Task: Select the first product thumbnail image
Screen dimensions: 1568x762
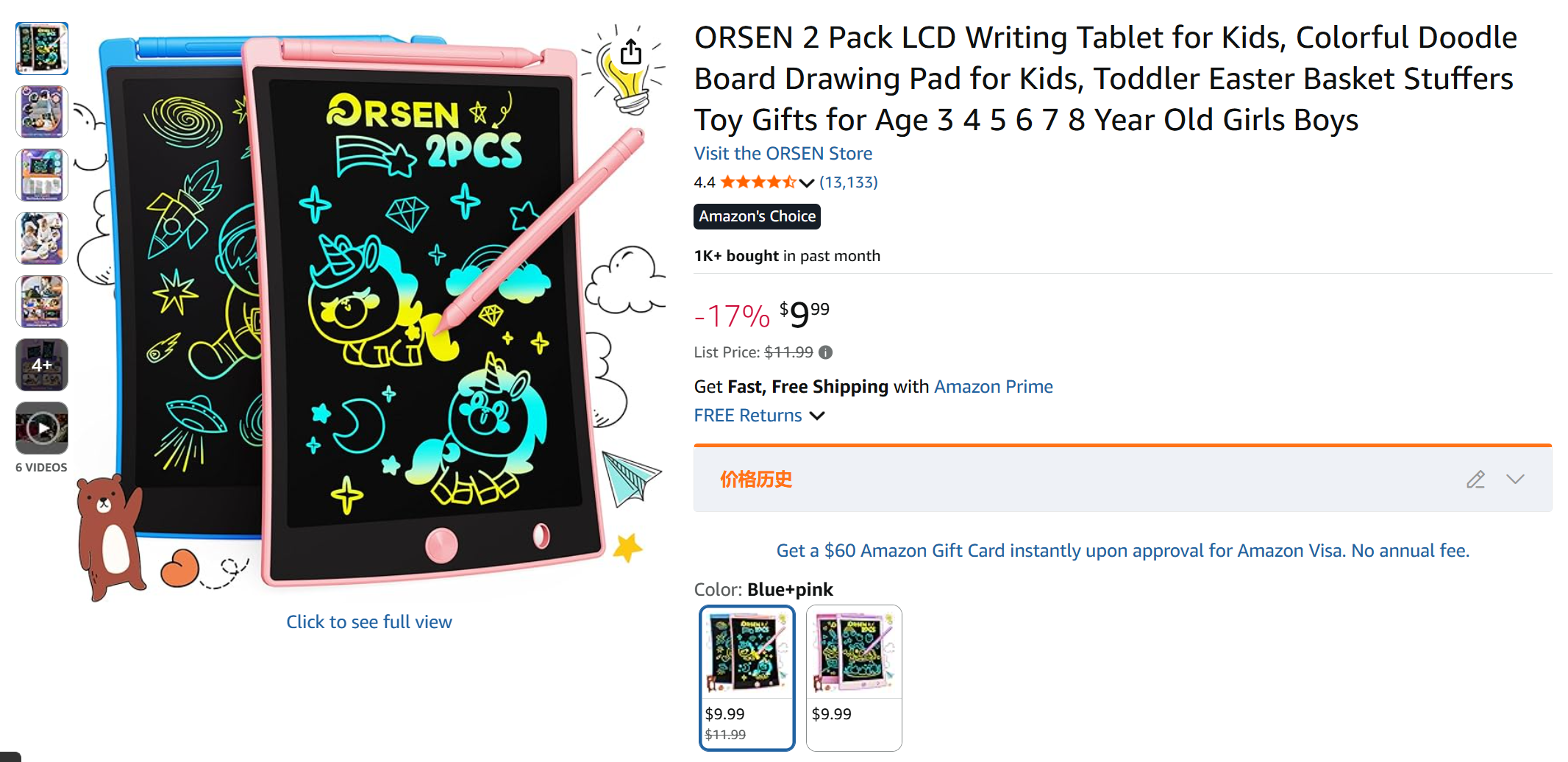Action: click(x=42, y=49)
